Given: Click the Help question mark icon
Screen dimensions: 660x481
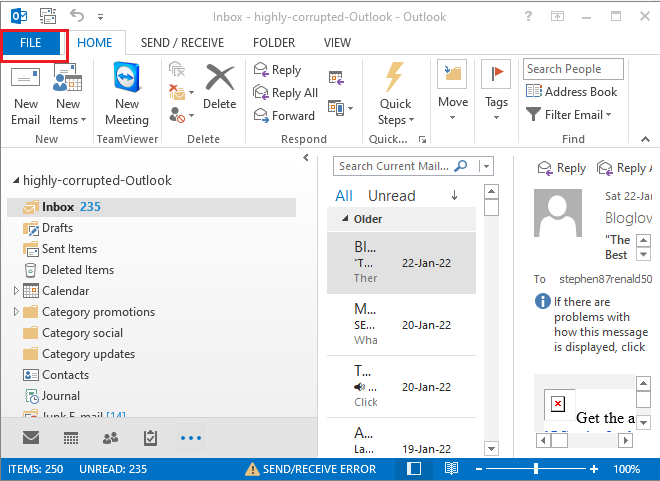Looking at the screenshot, I should click(528, 16).
